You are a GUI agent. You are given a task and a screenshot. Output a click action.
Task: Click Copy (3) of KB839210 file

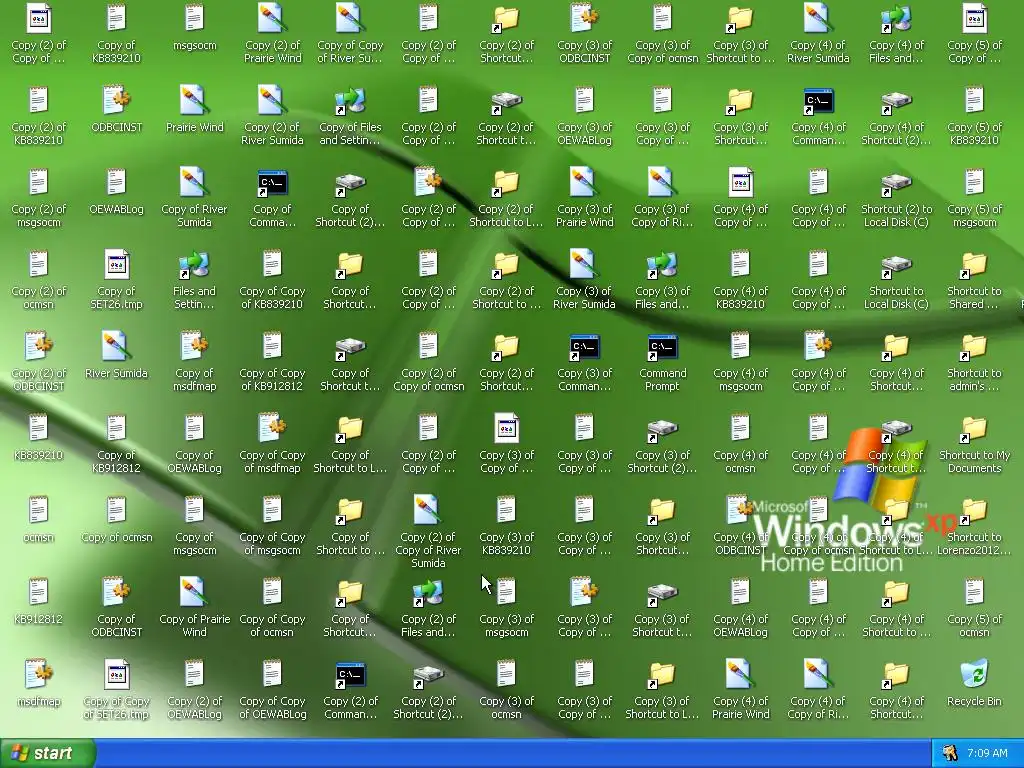[x=506, y=511]
